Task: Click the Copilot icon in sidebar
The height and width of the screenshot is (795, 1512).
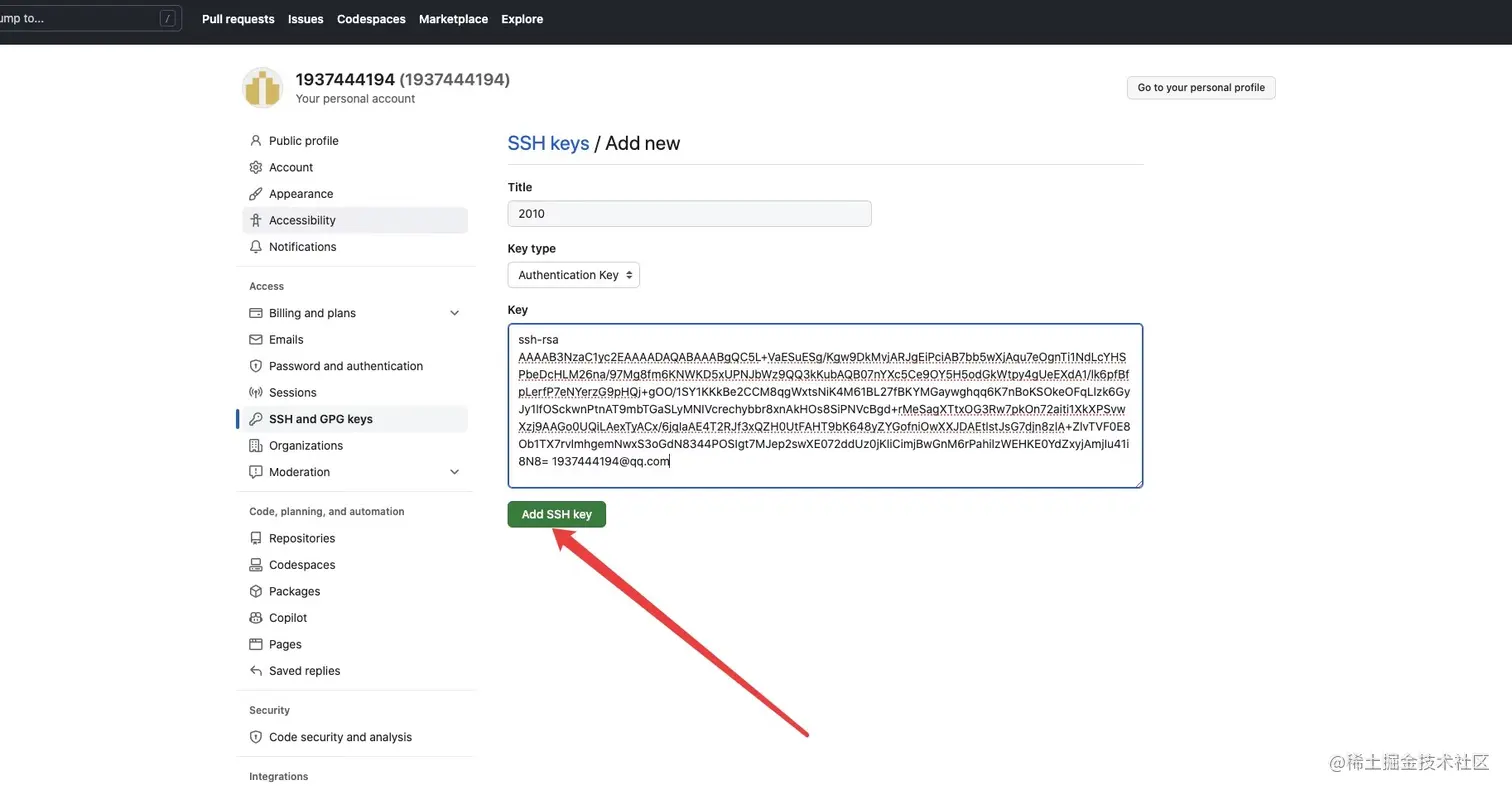Action: 256,618
